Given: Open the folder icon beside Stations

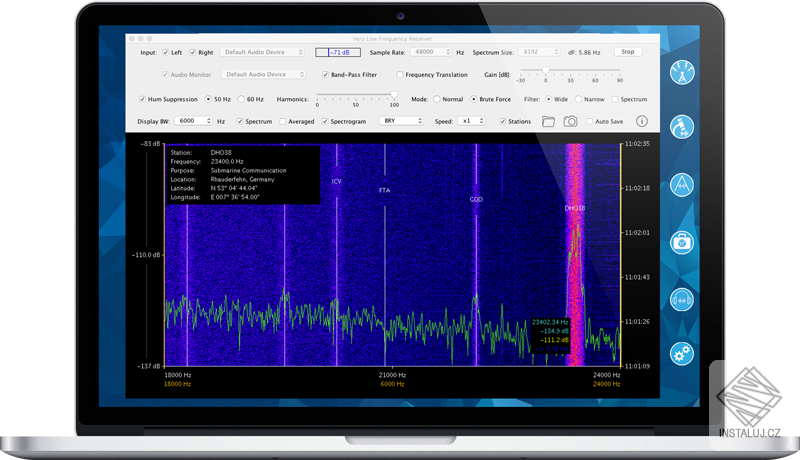Looking at the screenshot, I should point(548,121).
